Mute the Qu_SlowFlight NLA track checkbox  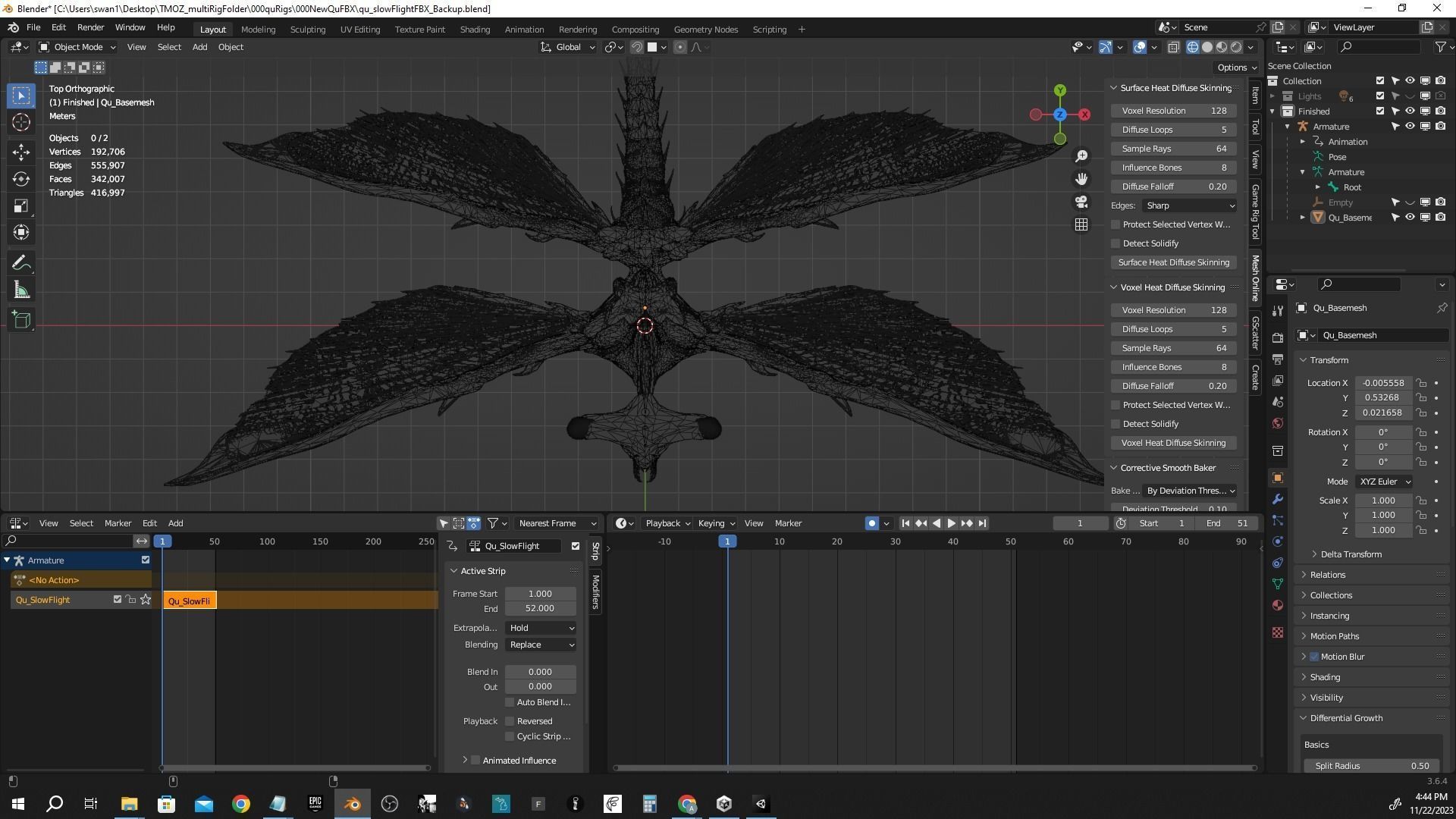117,600
